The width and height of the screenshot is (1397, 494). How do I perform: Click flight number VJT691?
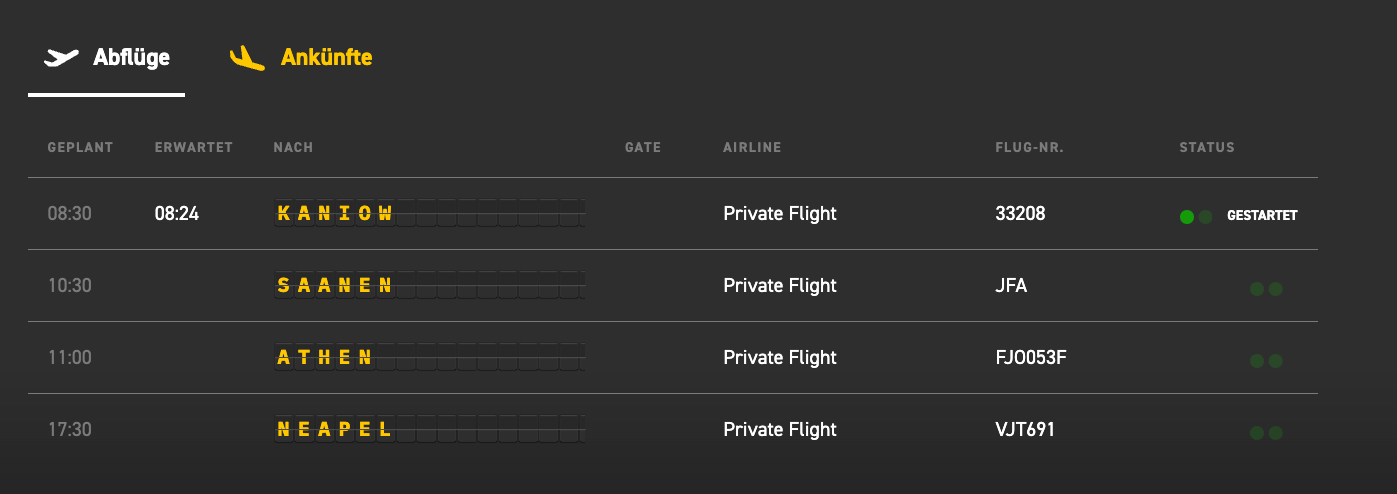(x=1025, y=429)
